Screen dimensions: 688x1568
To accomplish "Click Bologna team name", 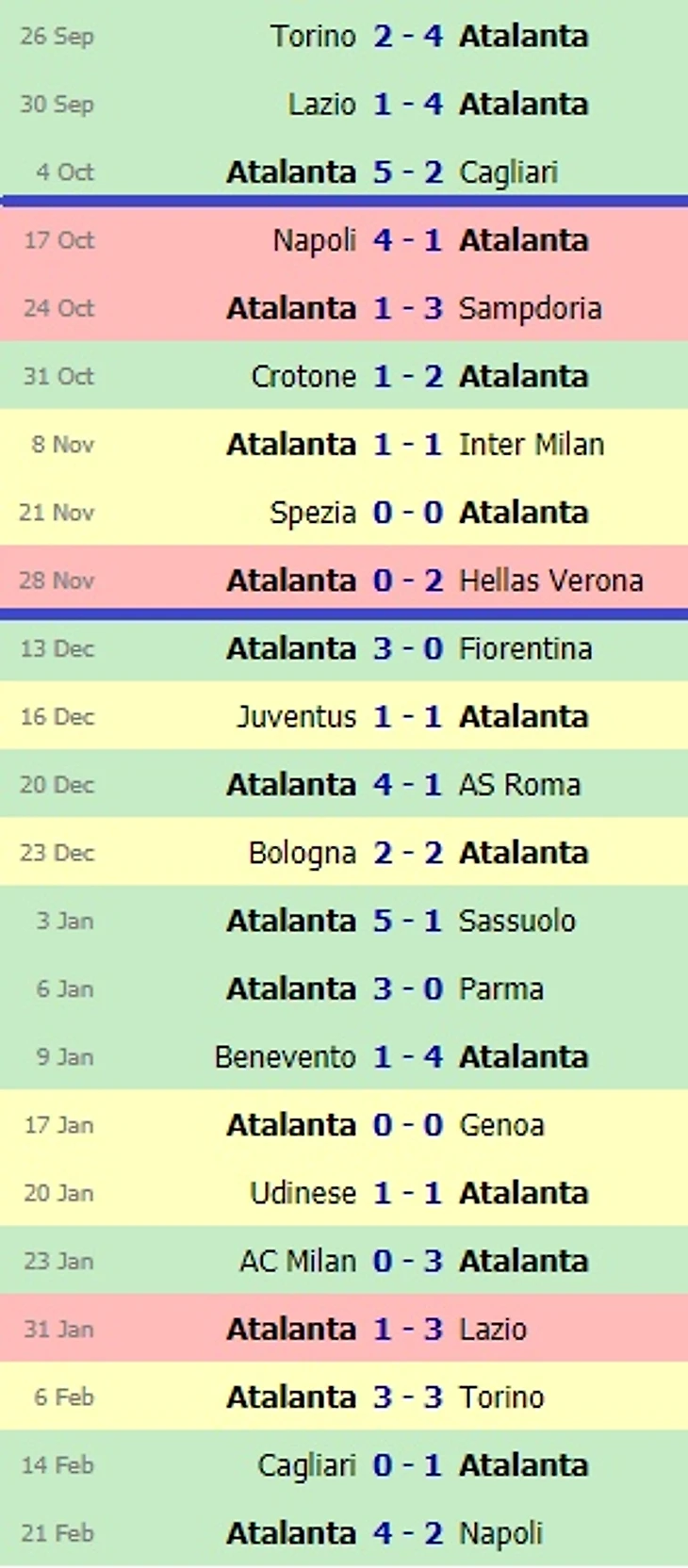I will [x=302, y=853].
